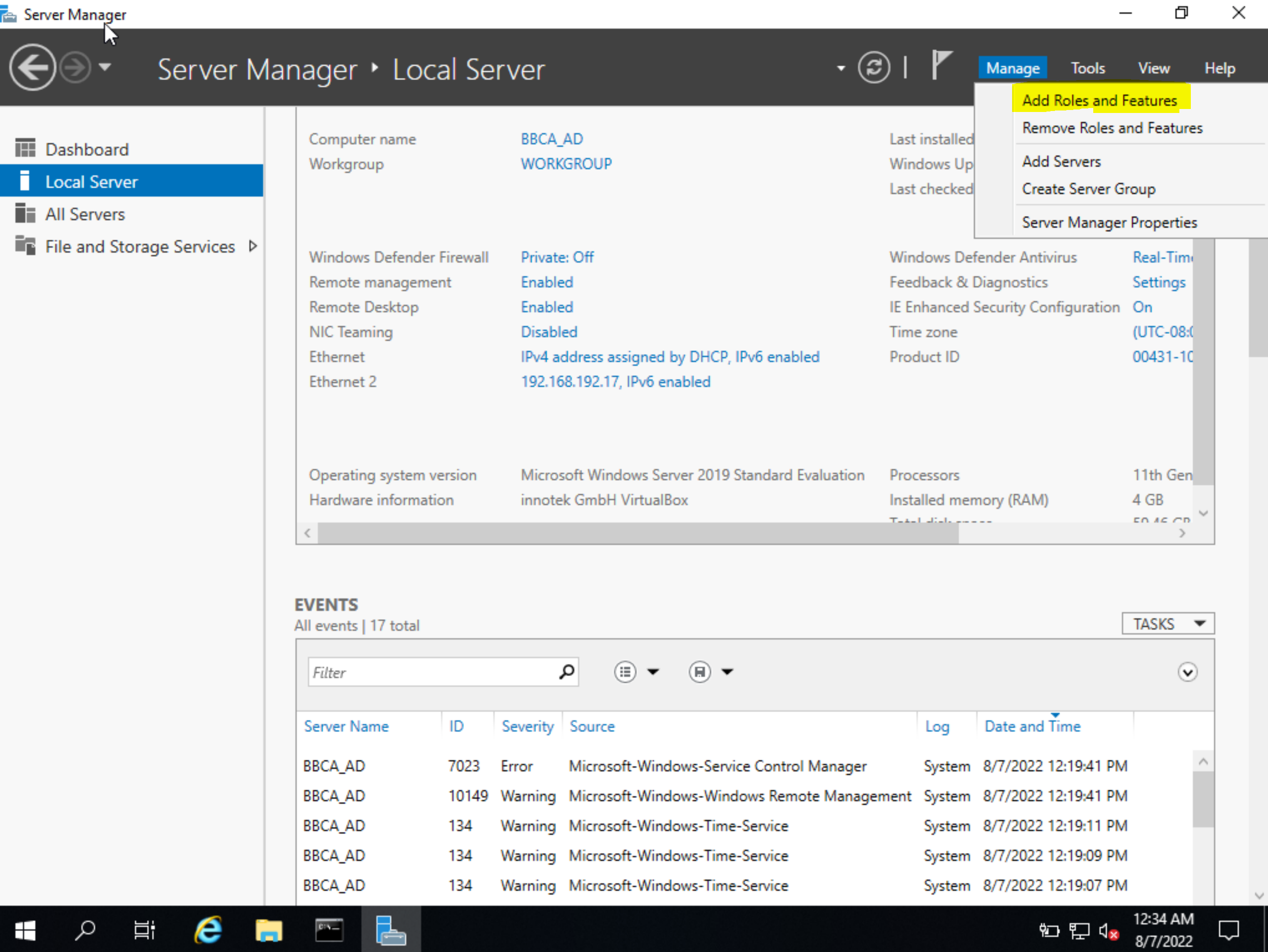This screenshot has width=1268, height=952.
Task: Open the View menu
Action: pos(1153,68)
